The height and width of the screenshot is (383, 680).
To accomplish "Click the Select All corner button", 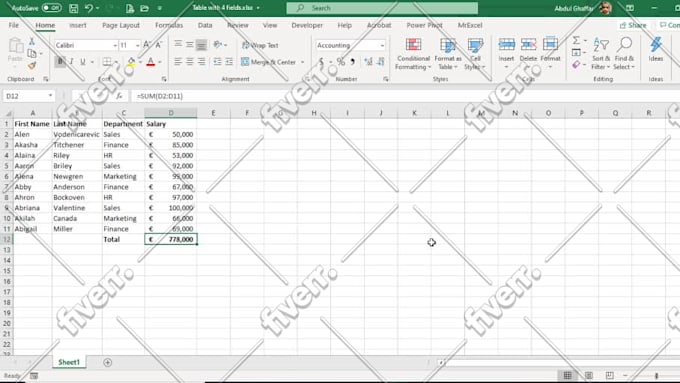I will pos(7,113).
